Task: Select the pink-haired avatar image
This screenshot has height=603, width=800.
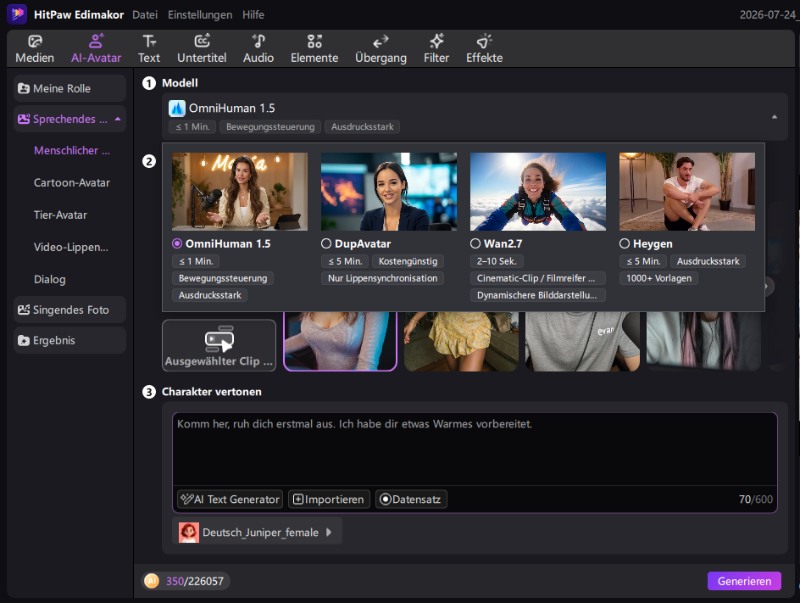Action: point(704,341)
